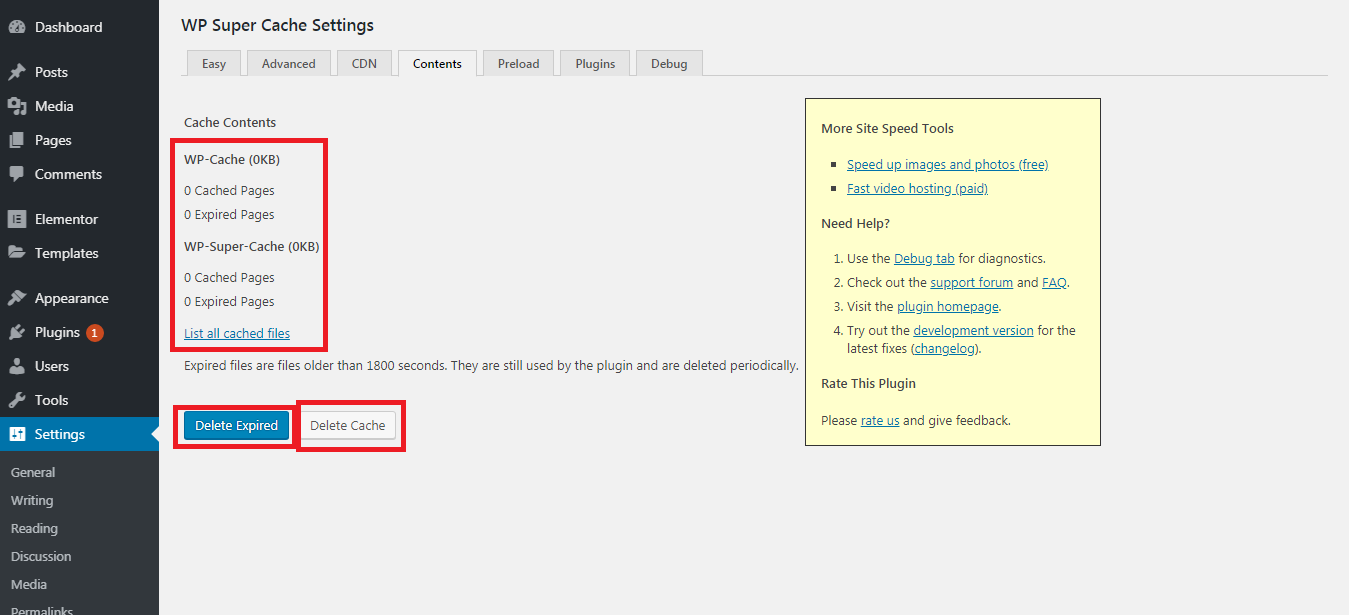
Task: Click the rate us link
Action: (x=880, y=420)
